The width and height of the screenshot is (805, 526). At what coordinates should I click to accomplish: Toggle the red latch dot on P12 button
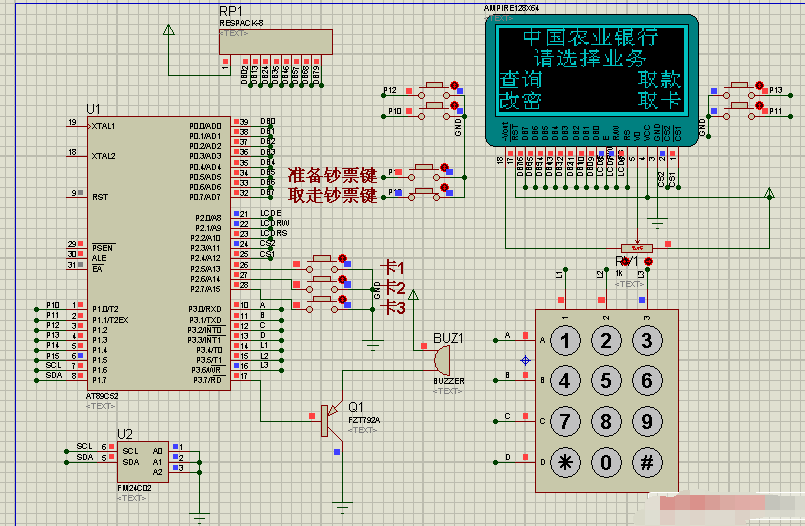click(x=454, y=85)
